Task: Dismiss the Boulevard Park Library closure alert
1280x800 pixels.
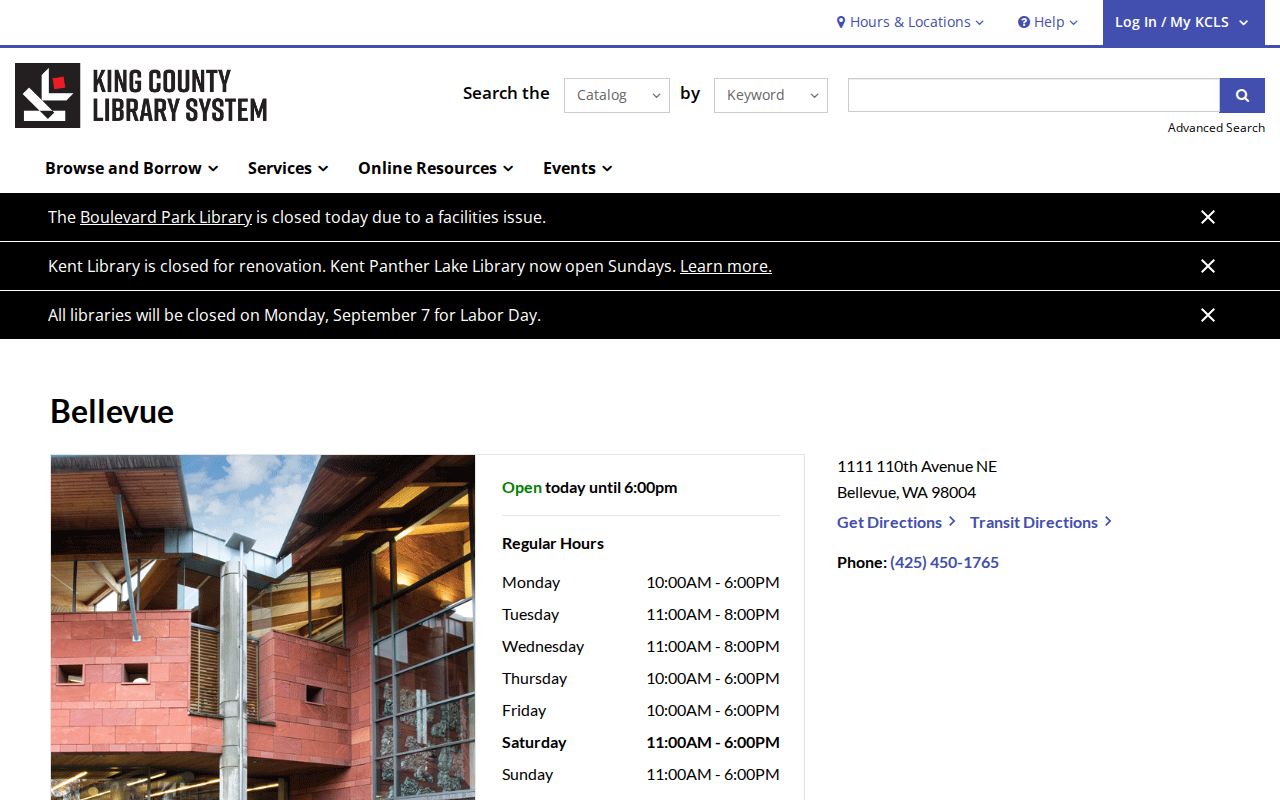Action: [1208, 217]
